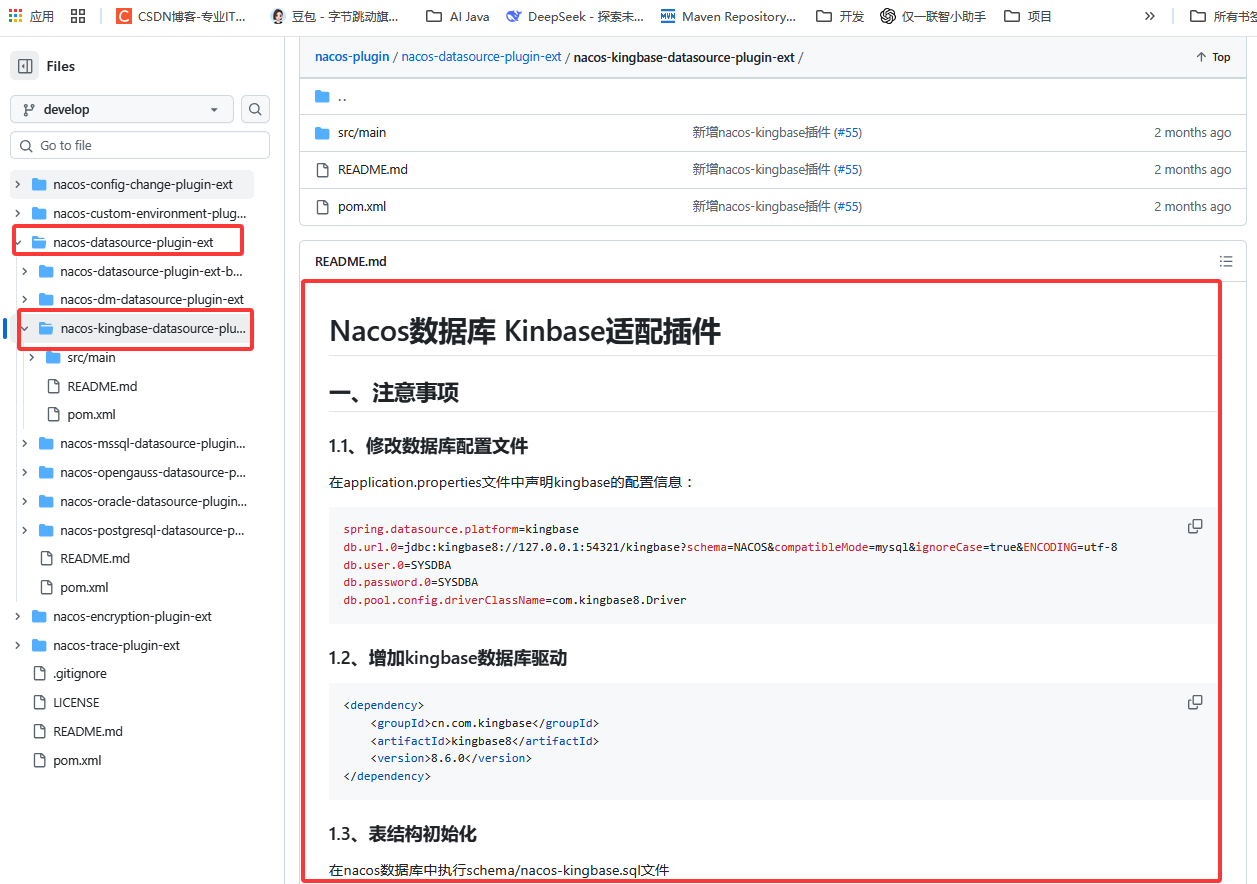Open #55 link in README.md row
The width and height of the screenshot is (1257, 884).
point(848,169)
